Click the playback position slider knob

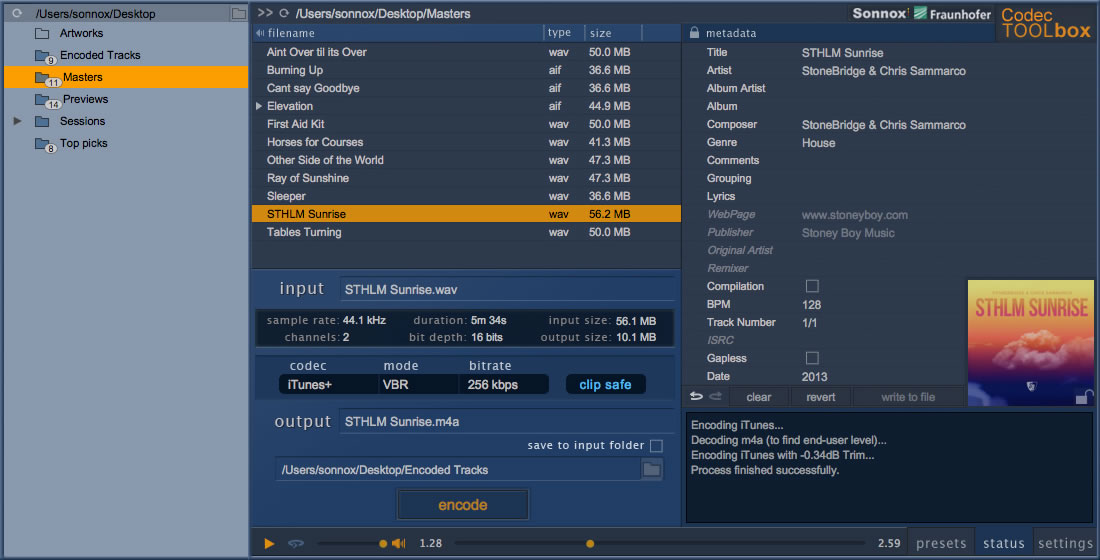click(590, 543)
